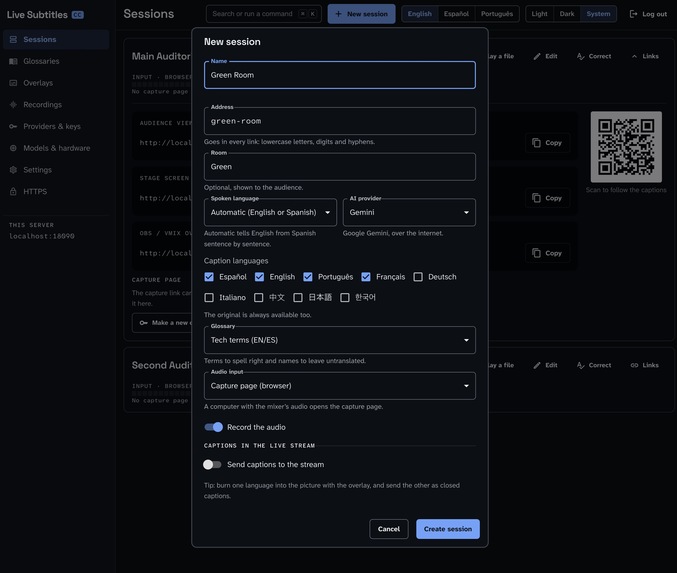The height and width of the screenshot is (573, 677).
Task: Open Glossaries in the sidebar
Action: tap(56, 61)
